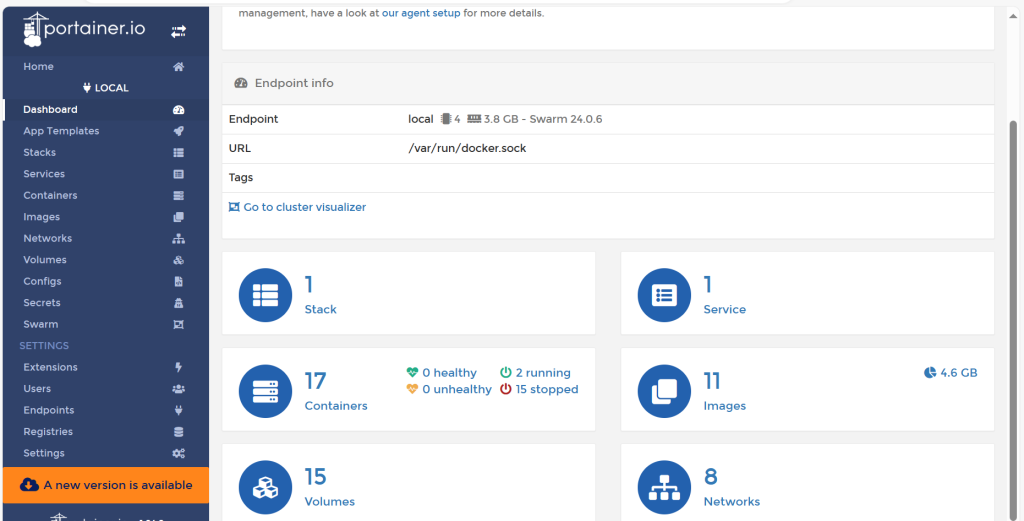Image resolution: width=1024 pixels, height=521 pixels.
Task: Follow the agent setup link
Action: tap(430, 13)
